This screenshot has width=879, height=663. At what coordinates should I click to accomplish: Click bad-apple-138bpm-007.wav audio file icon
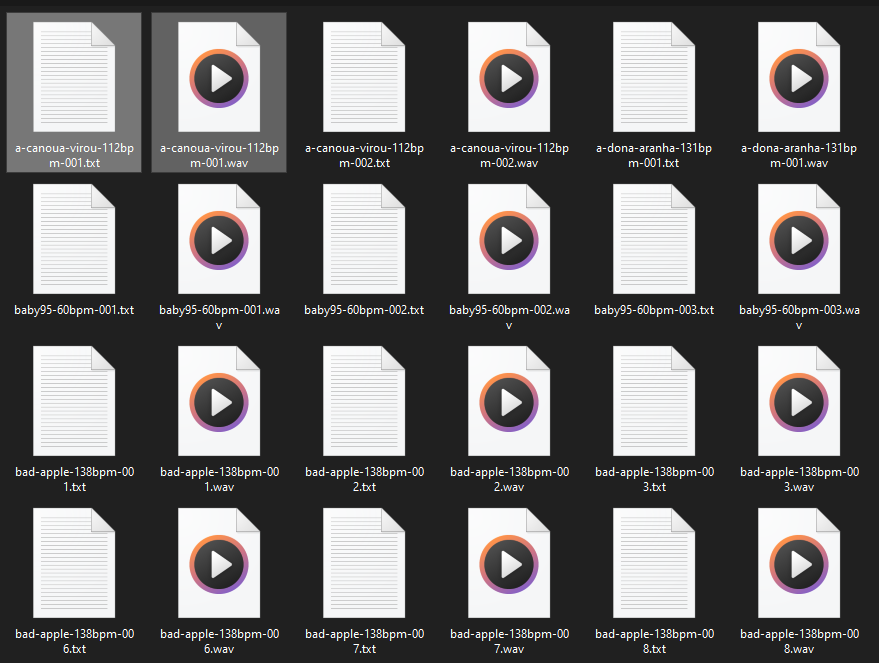pyautogui.click(x=509, y=563)
